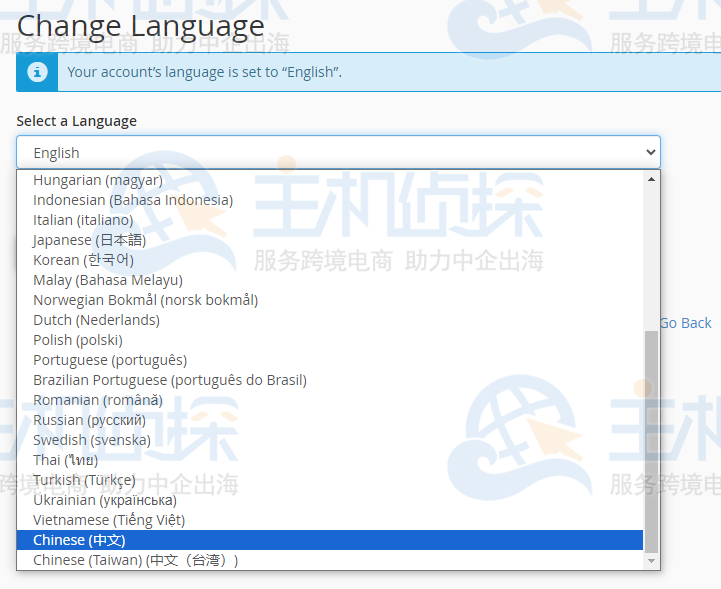
Task: Click the list scrollbar down arrow
Action: click(651, 561)
